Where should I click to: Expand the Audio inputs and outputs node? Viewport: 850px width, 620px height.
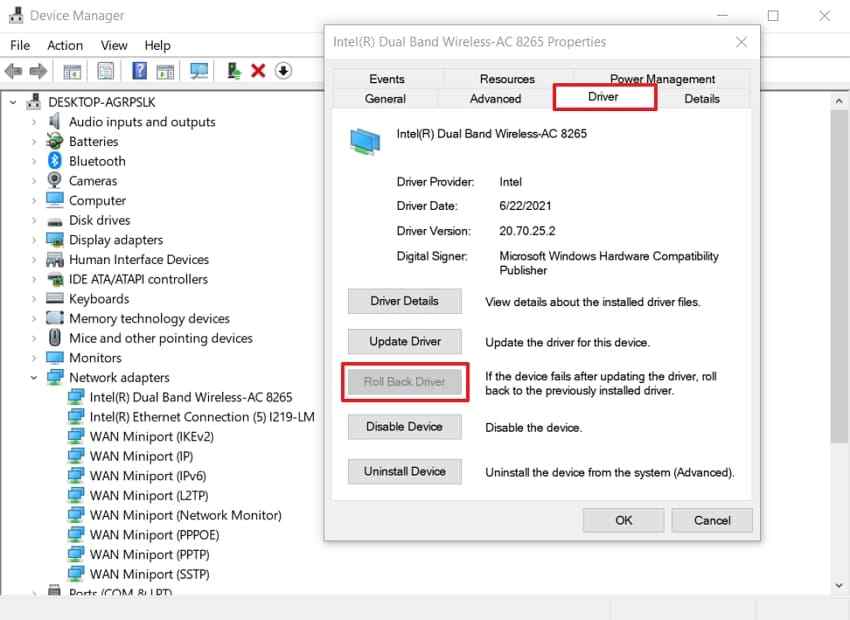click(x=34, y=122)
